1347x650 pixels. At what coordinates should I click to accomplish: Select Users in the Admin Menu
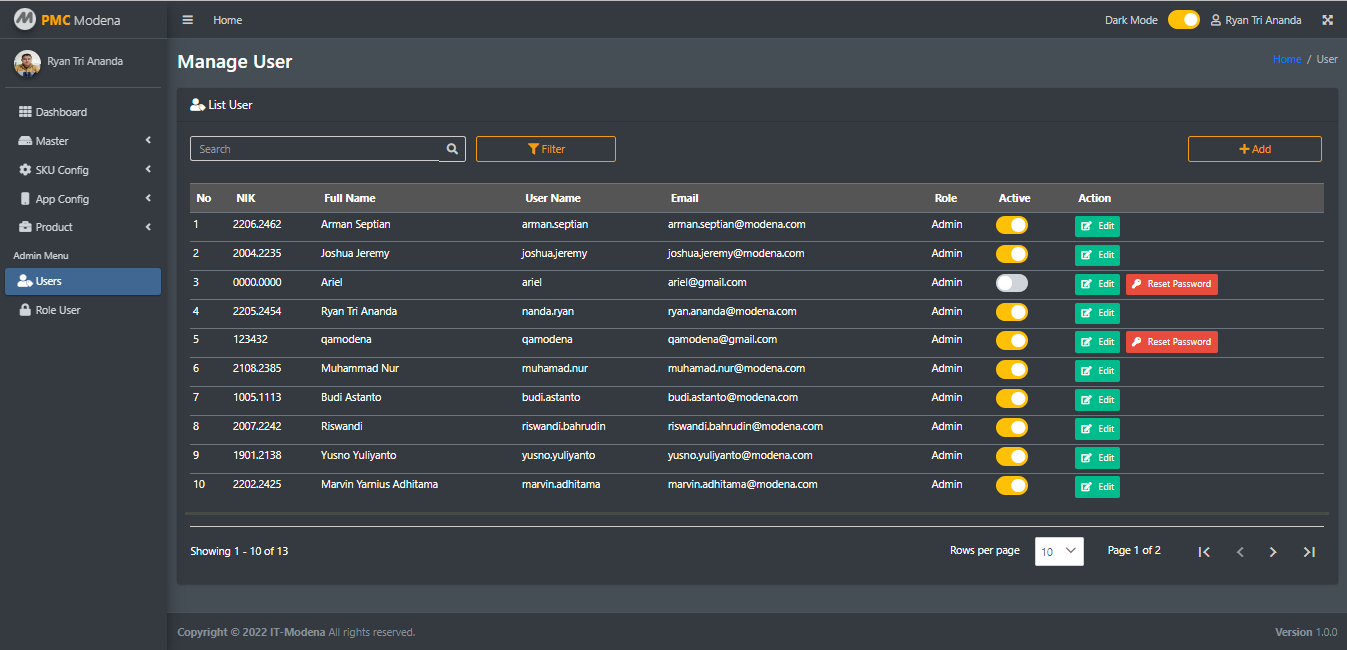83,282
